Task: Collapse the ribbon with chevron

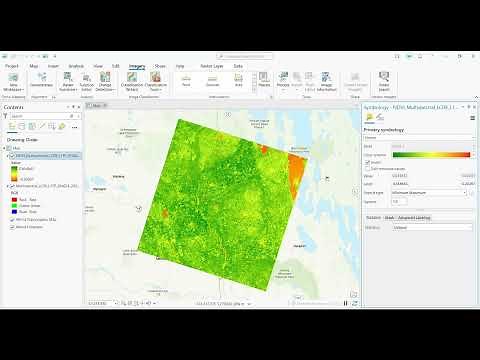Action: (476, 97)
